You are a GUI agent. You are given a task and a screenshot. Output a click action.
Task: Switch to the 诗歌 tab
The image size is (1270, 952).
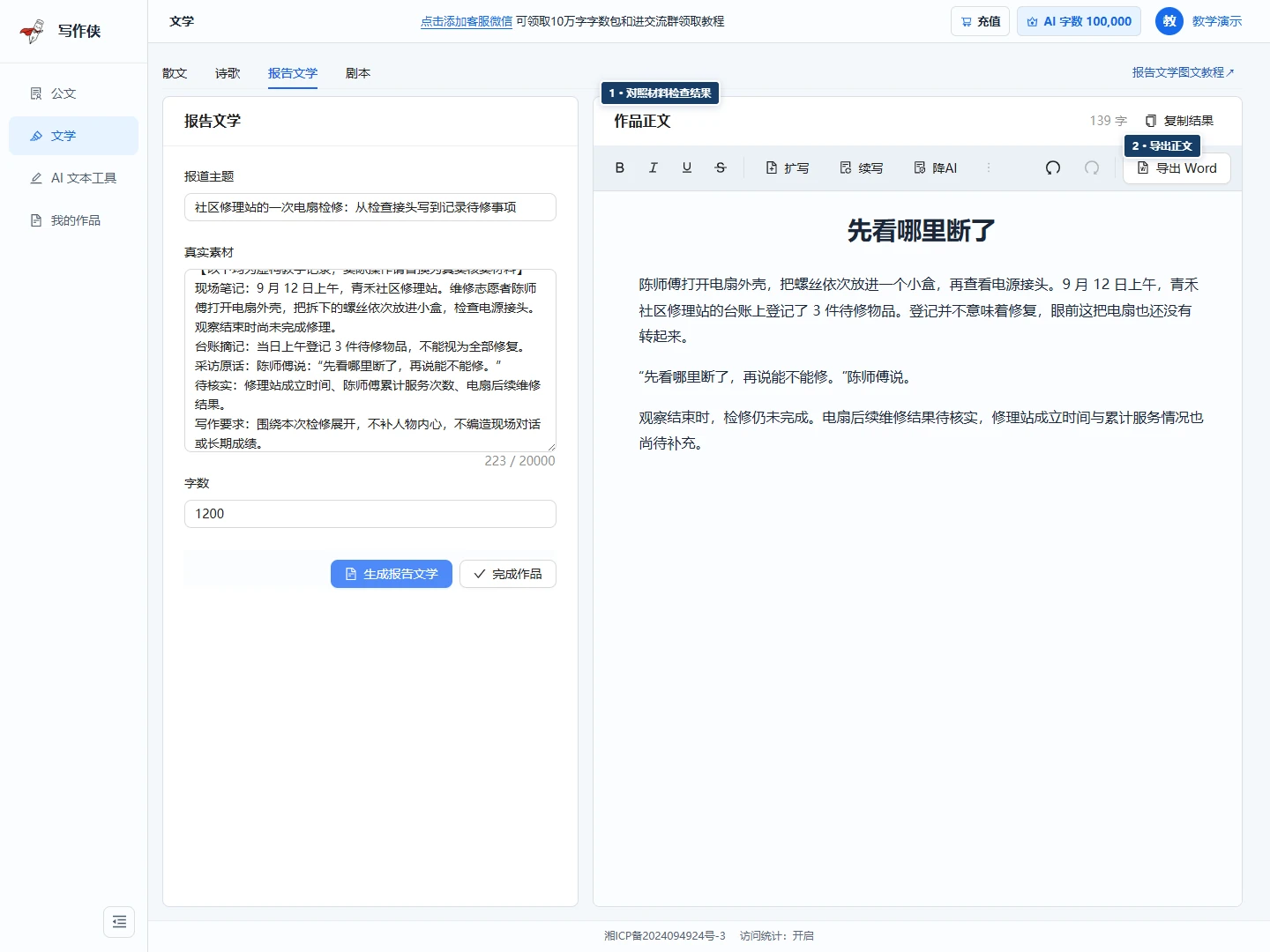tap(228, 73)
